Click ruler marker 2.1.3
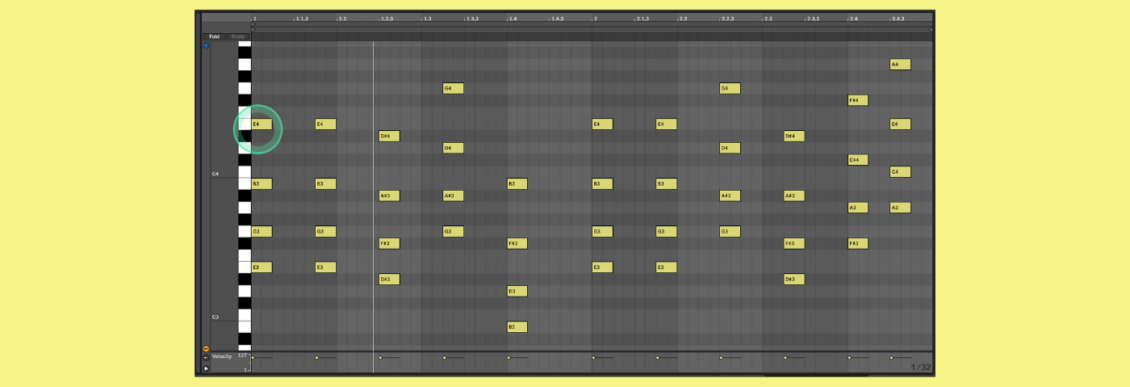 click(x=642, y=19)
